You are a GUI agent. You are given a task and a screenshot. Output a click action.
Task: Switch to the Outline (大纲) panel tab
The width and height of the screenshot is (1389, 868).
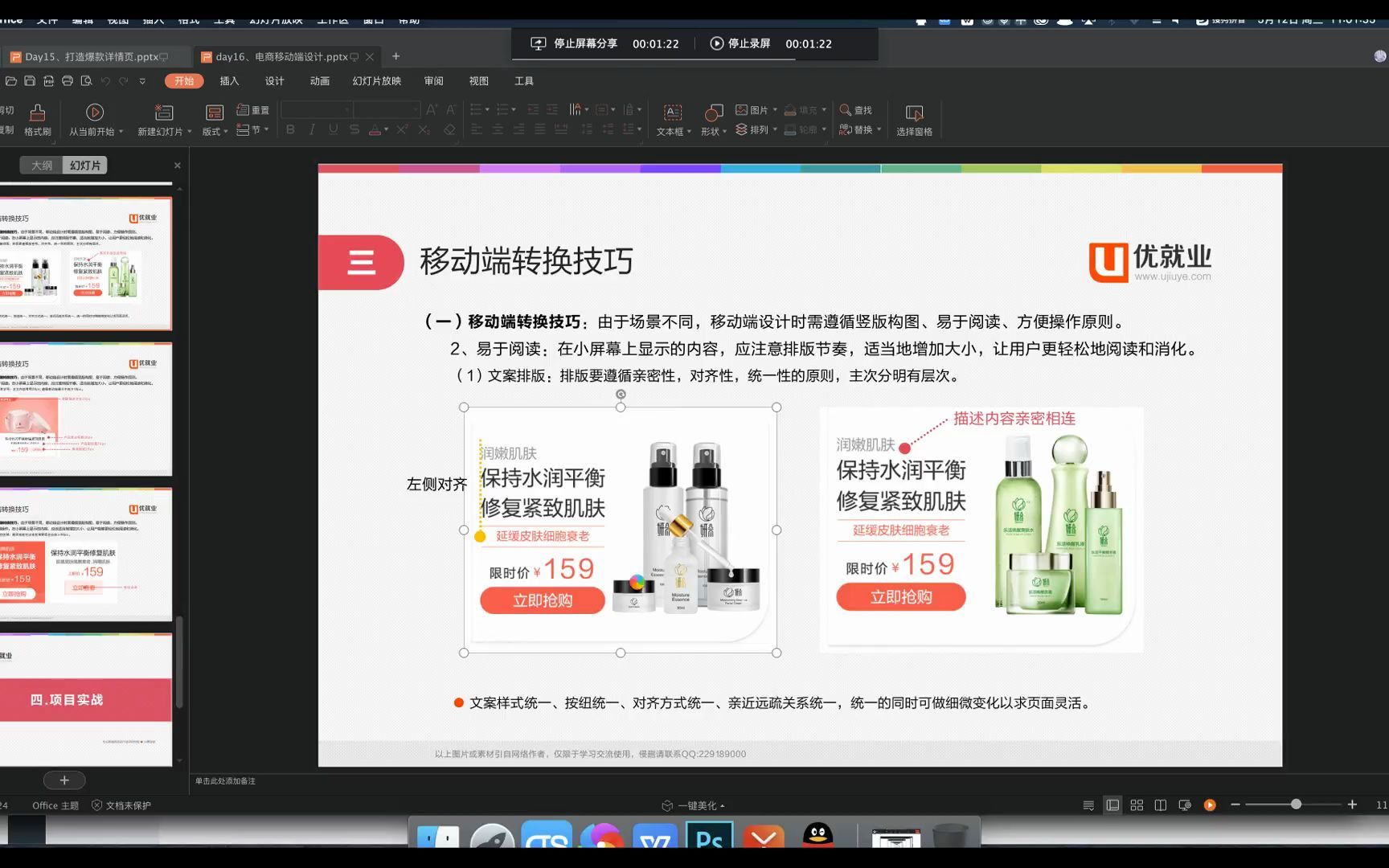coord(42,166)
